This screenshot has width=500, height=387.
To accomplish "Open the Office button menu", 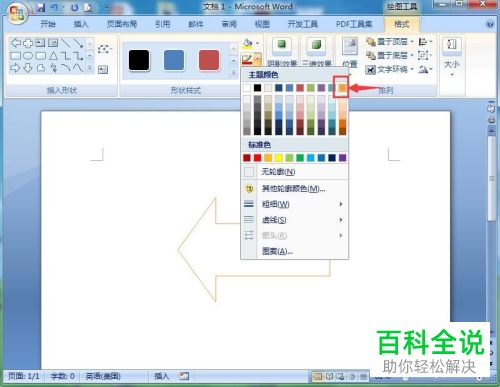I will 17,14.
